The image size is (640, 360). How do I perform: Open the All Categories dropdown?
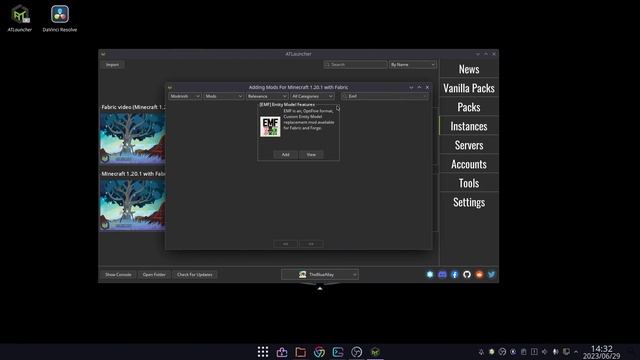(x=312, y=96)
